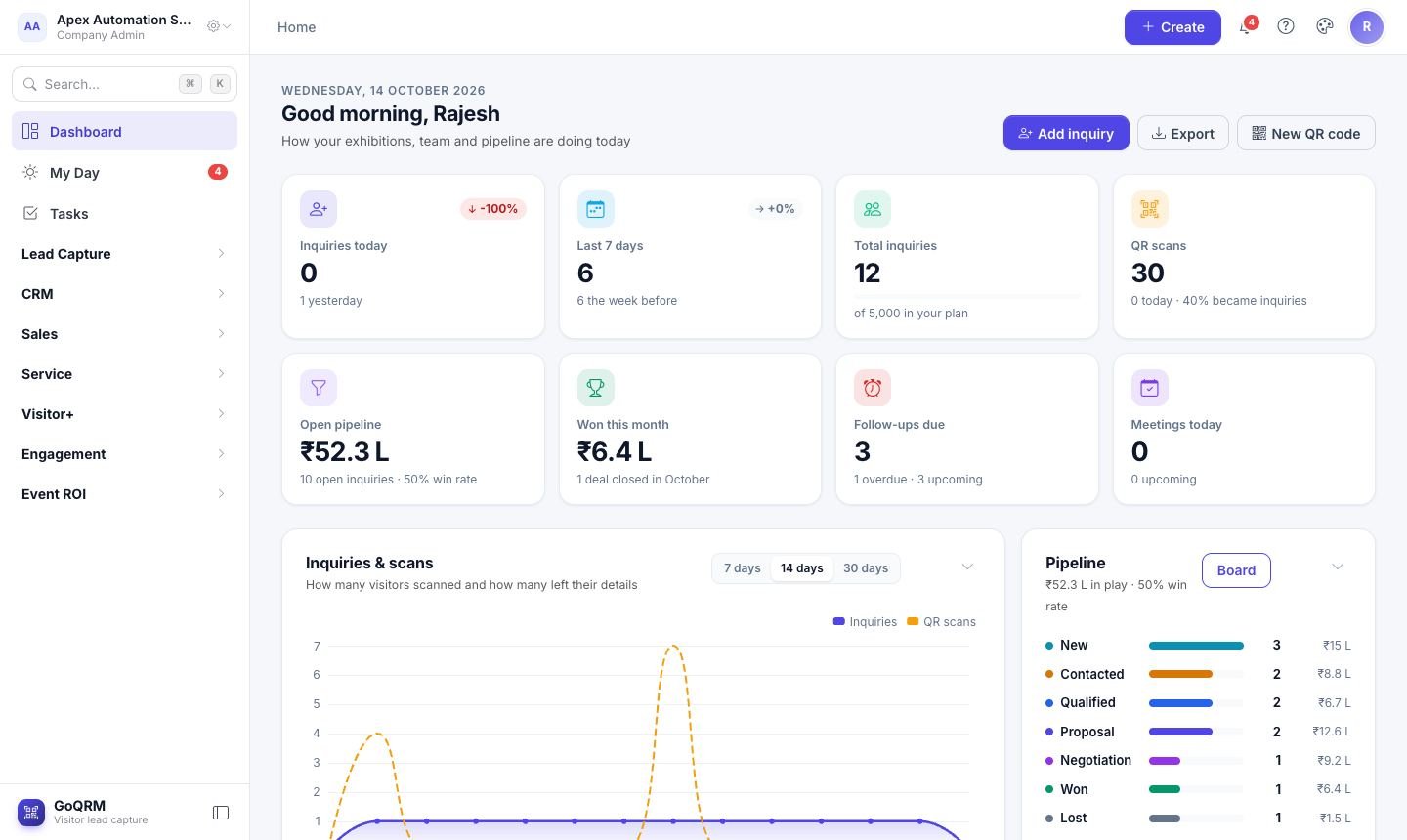Click the Won this month trophy icon

(x=595, y=388)
